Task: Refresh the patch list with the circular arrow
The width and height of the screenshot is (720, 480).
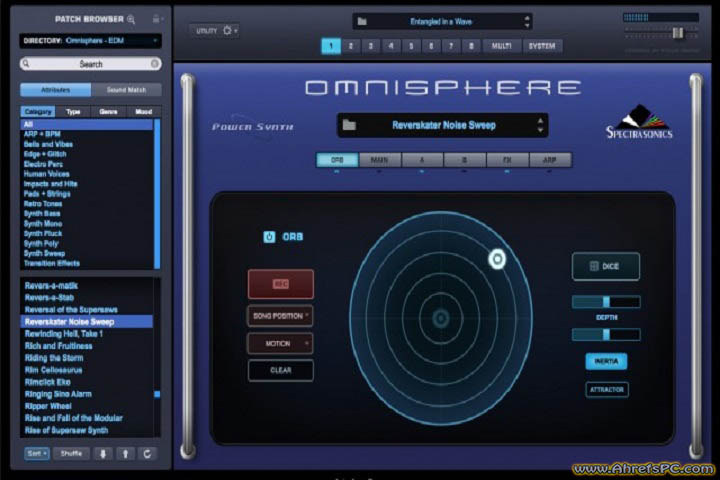Action: click(x=147, y=454)
